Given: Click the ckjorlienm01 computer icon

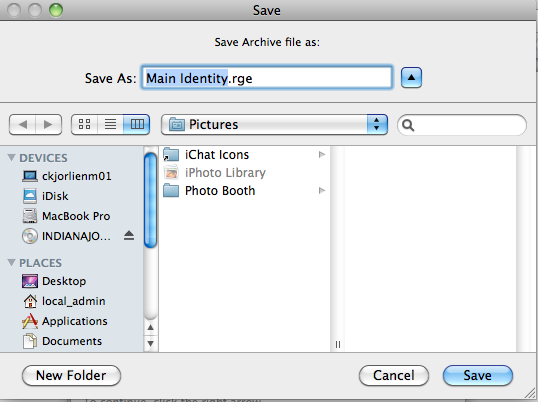Looking at the screenshot, I should click(30, 176).
